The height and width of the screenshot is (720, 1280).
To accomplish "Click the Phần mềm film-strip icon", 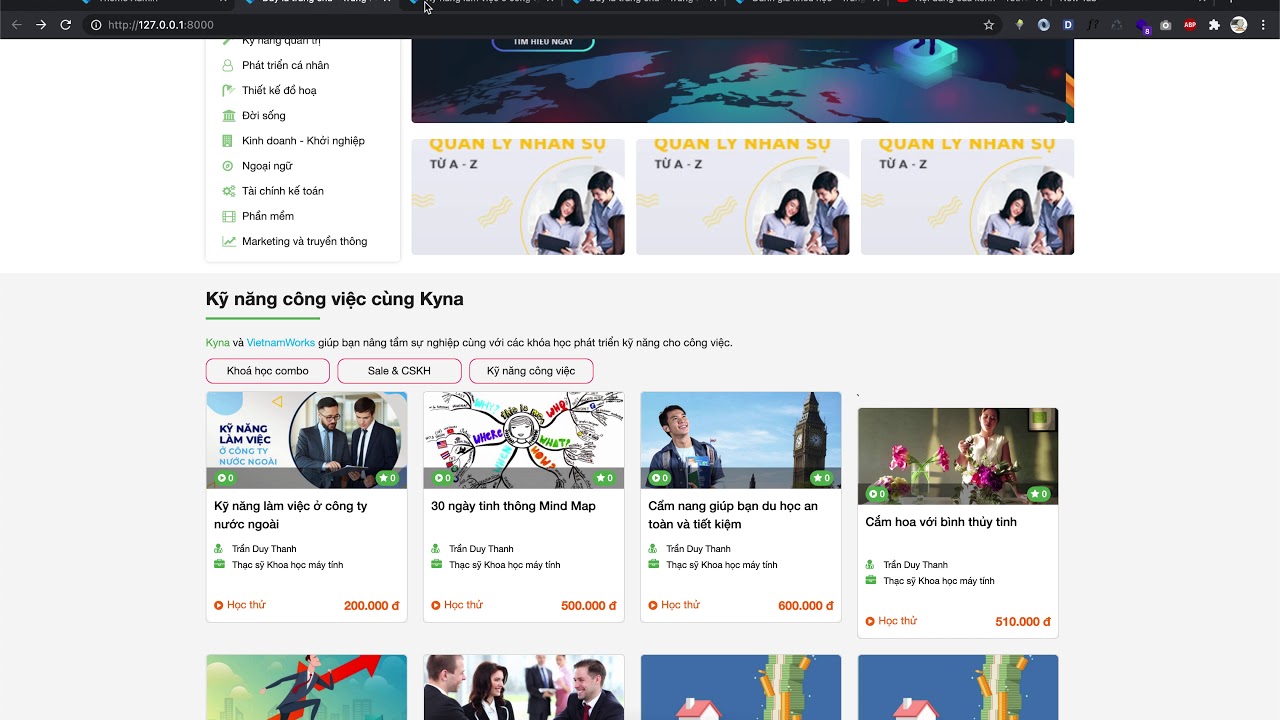I will pos(229,216).
